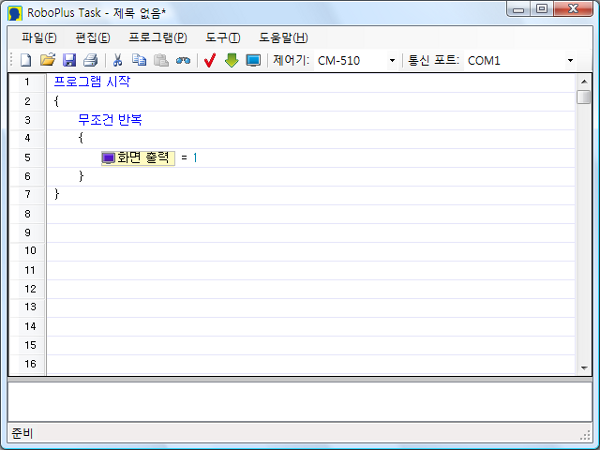The height and width of the screenshot is (450, 600).
Task: Save the task with the floppy disk icon
Action: pos(69,60)
